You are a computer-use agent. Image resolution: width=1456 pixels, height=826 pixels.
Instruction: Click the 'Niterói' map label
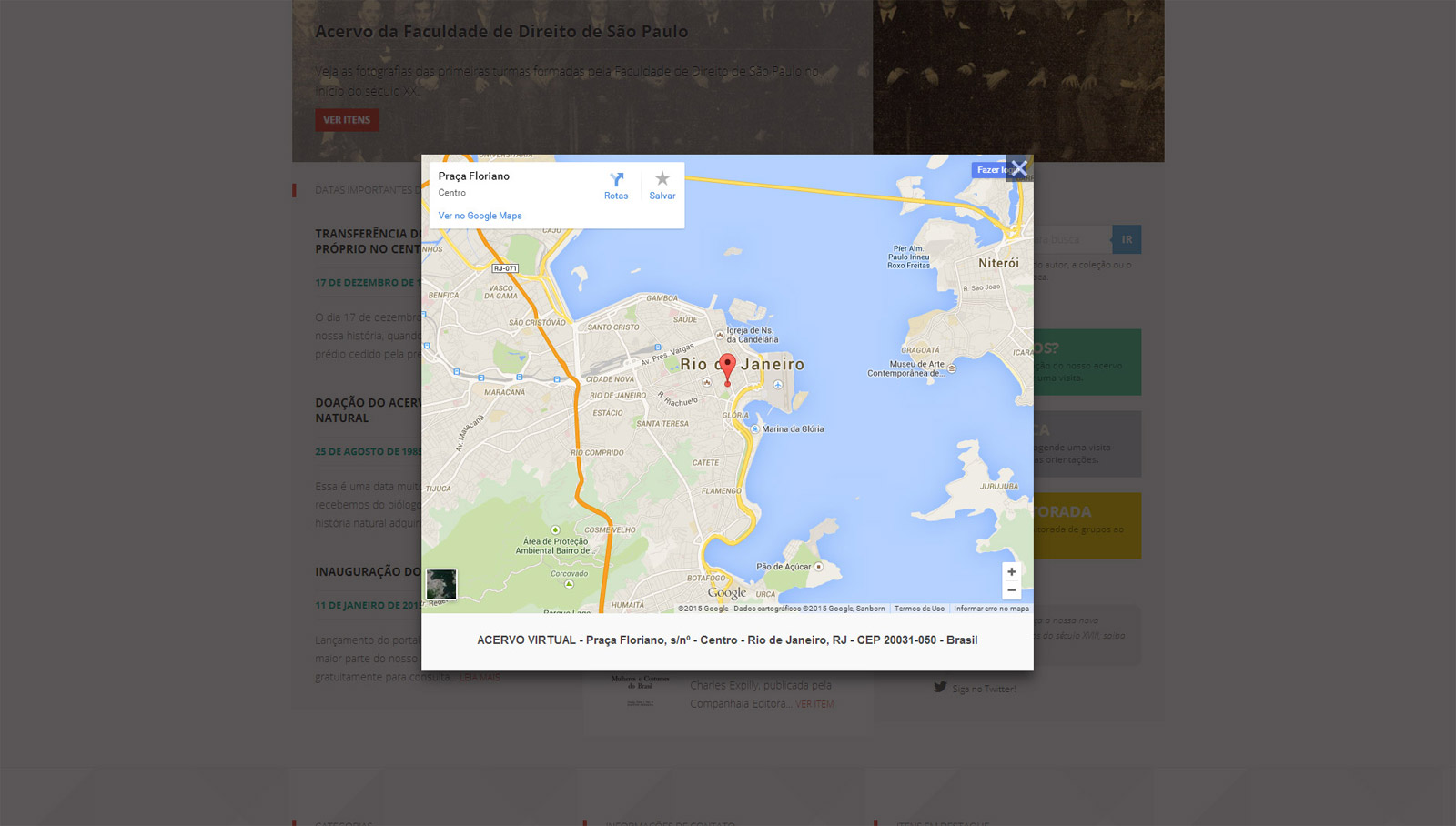(x=998, y=263)
